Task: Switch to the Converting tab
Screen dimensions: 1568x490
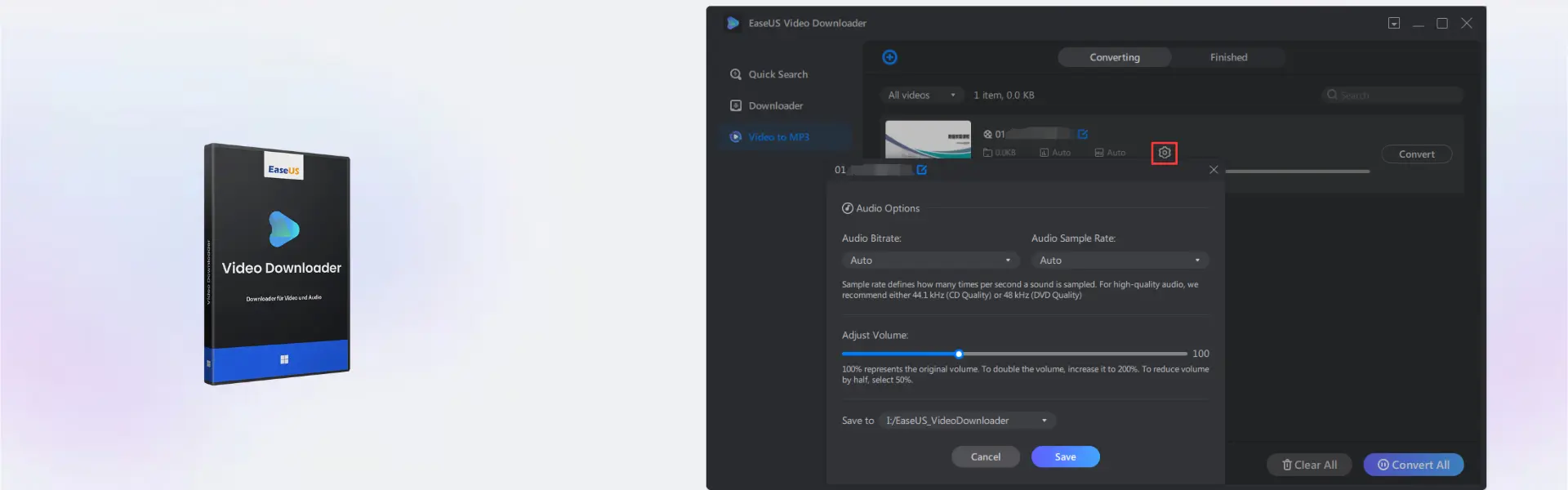Action: (1114, 57)
